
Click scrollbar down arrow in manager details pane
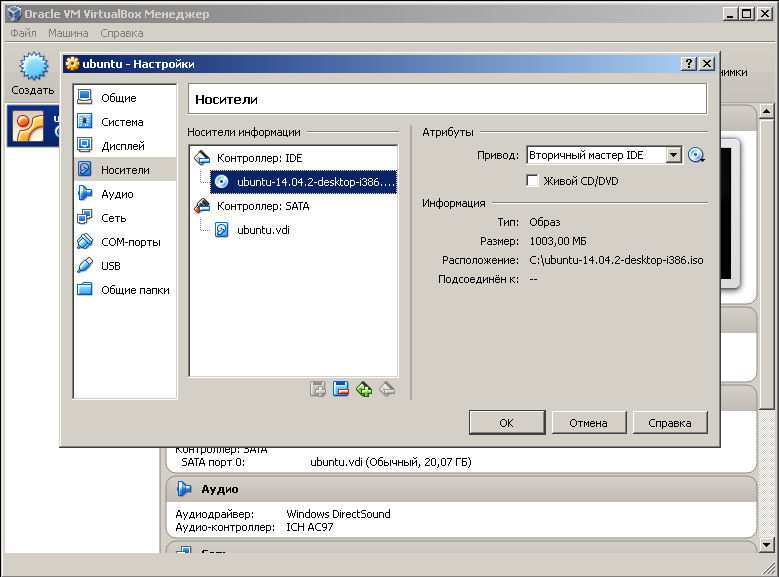767,545
